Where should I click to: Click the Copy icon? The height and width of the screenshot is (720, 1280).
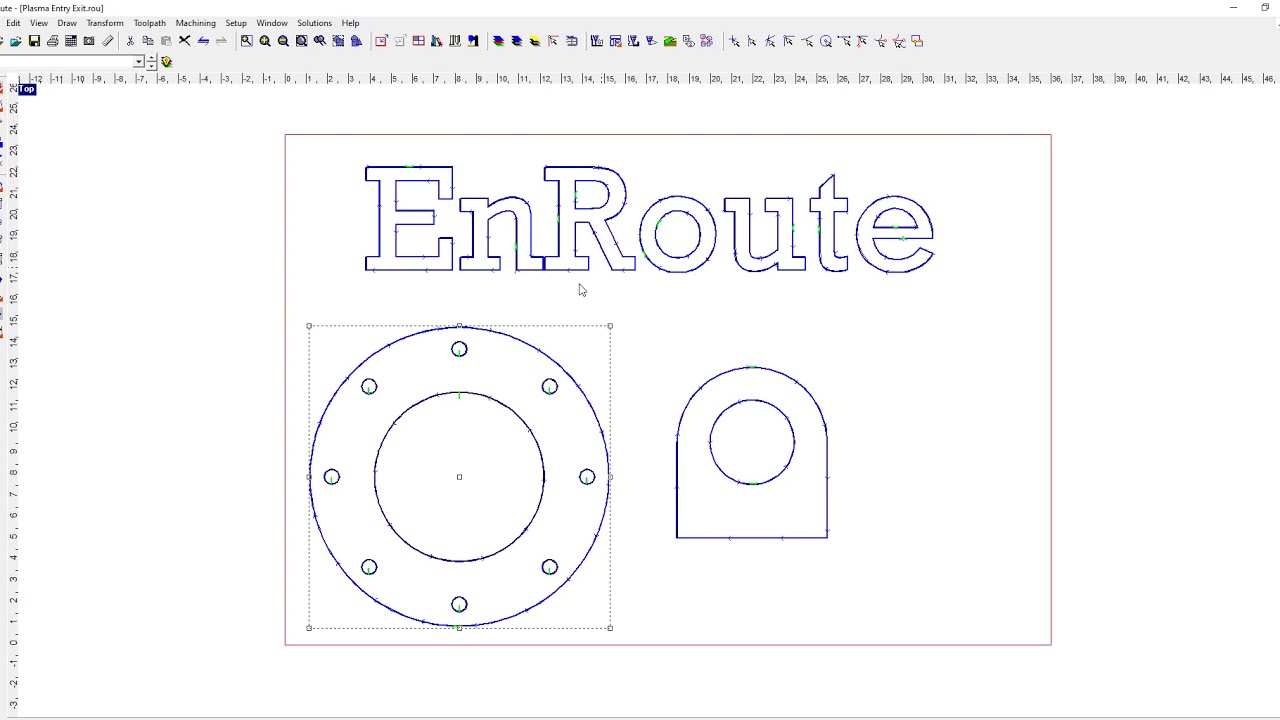148,41
